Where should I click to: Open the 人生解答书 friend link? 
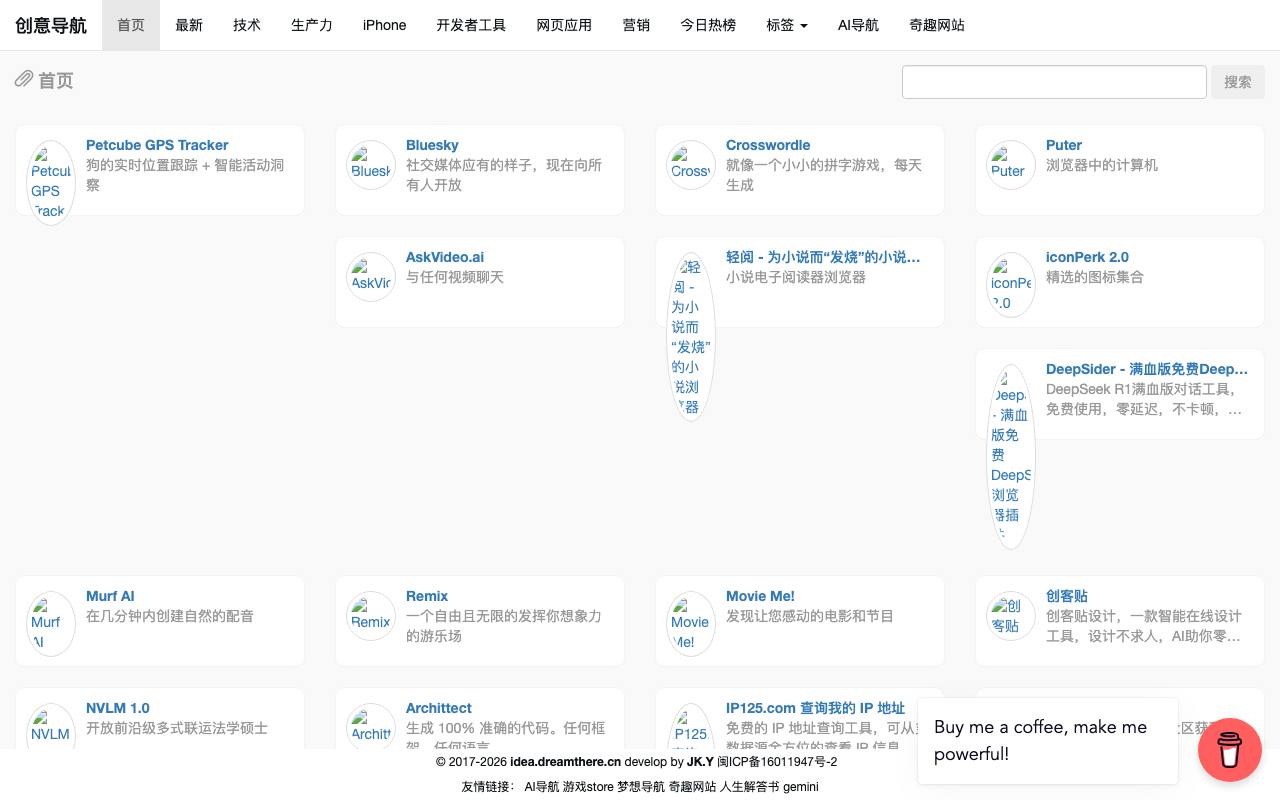(x=749, y=787)
